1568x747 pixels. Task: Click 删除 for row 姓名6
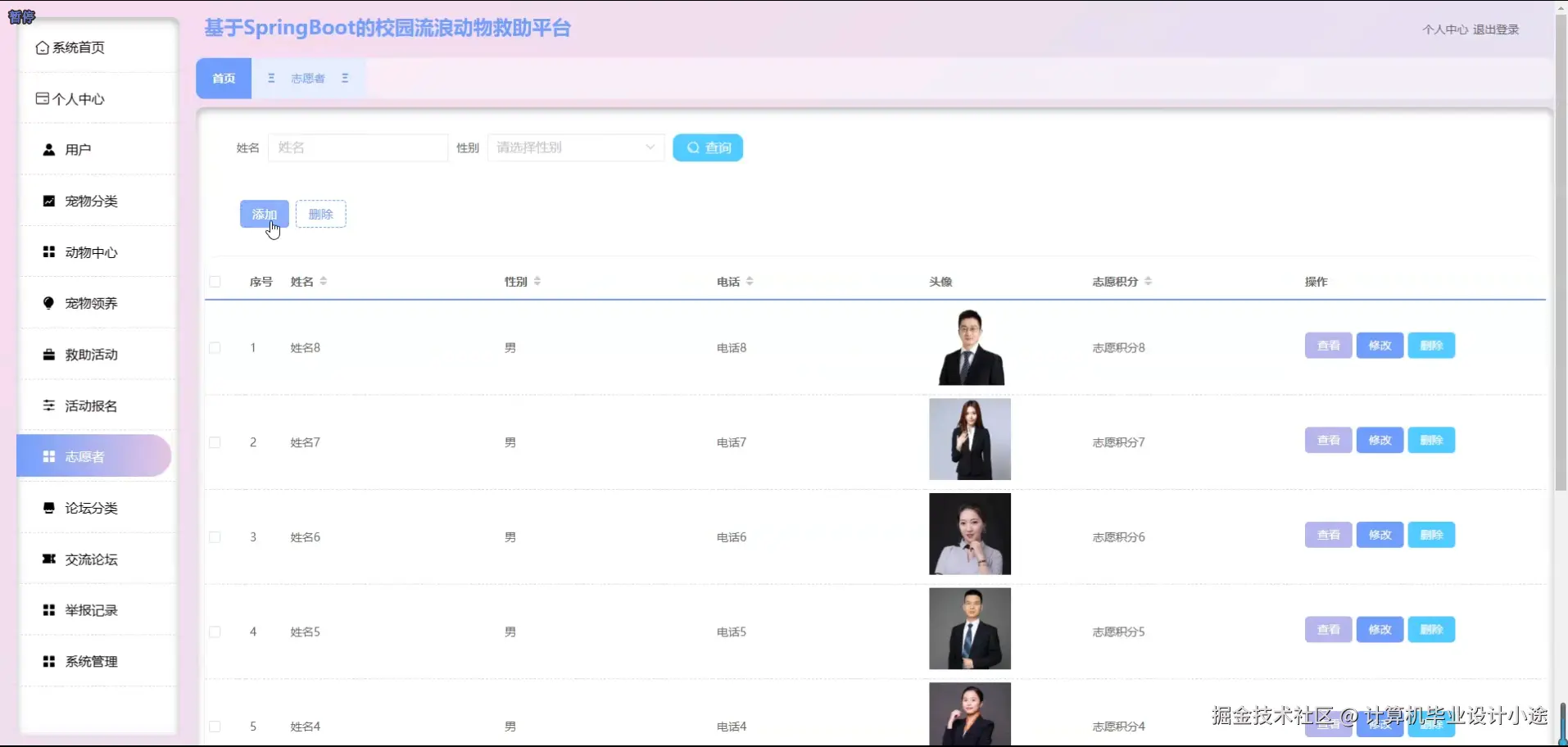[1431, 535]
